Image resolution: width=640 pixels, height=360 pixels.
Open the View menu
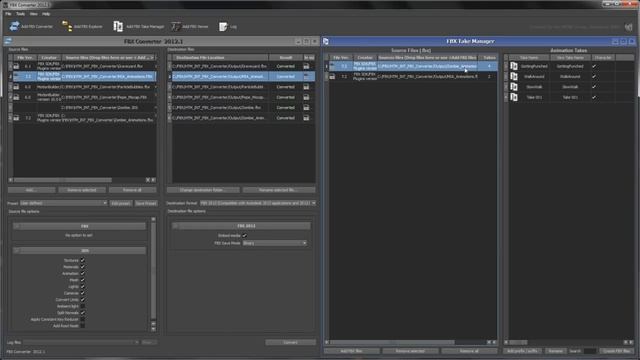pyautogui.click(x=33, y=14)
